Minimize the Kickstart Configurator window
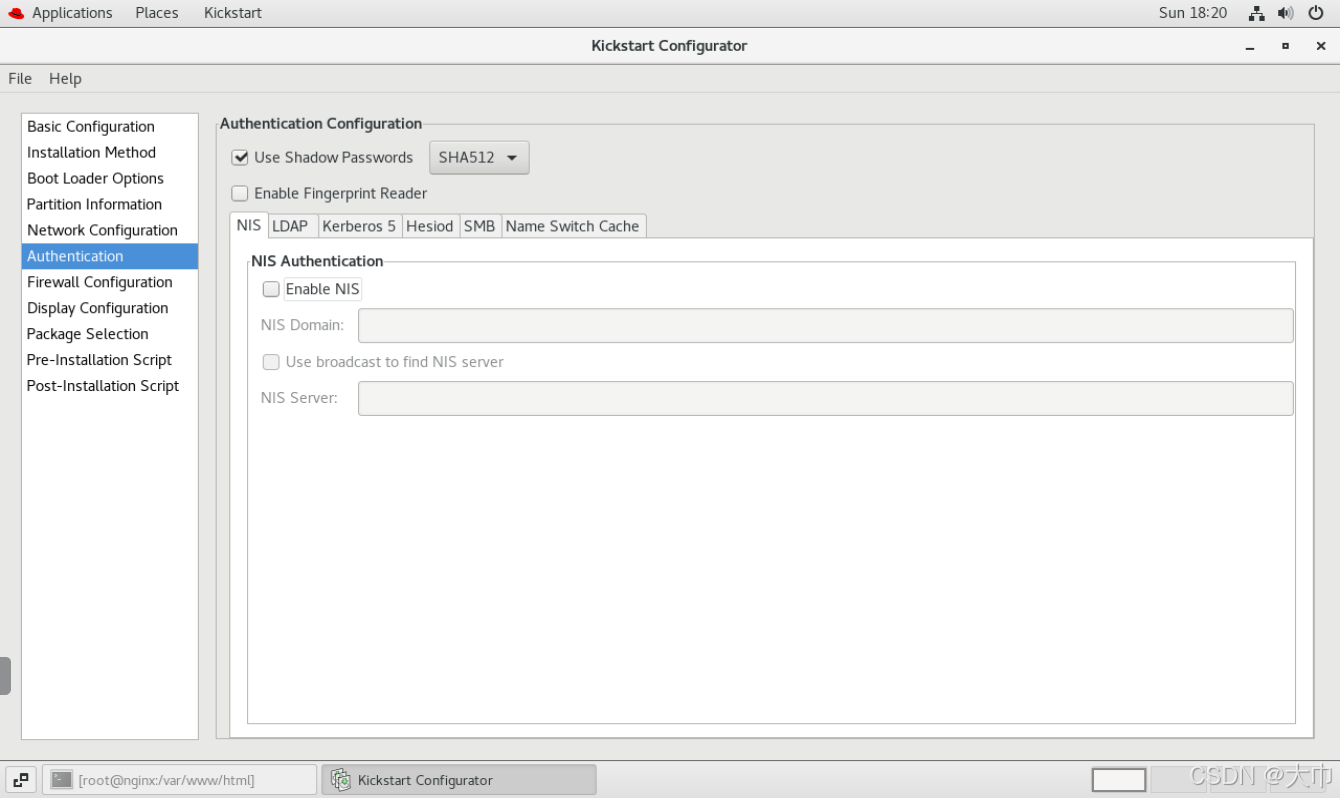 (x=1250, y=46)
